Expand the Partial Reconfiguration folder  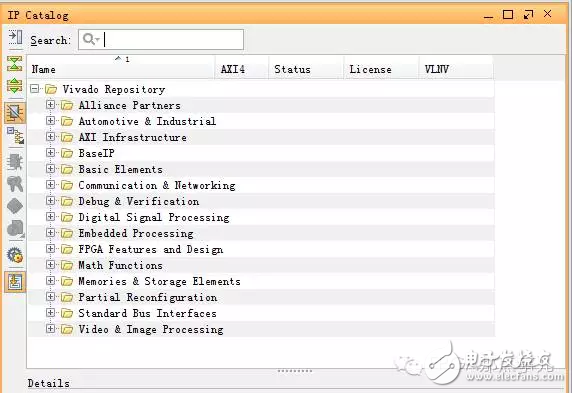51,297
